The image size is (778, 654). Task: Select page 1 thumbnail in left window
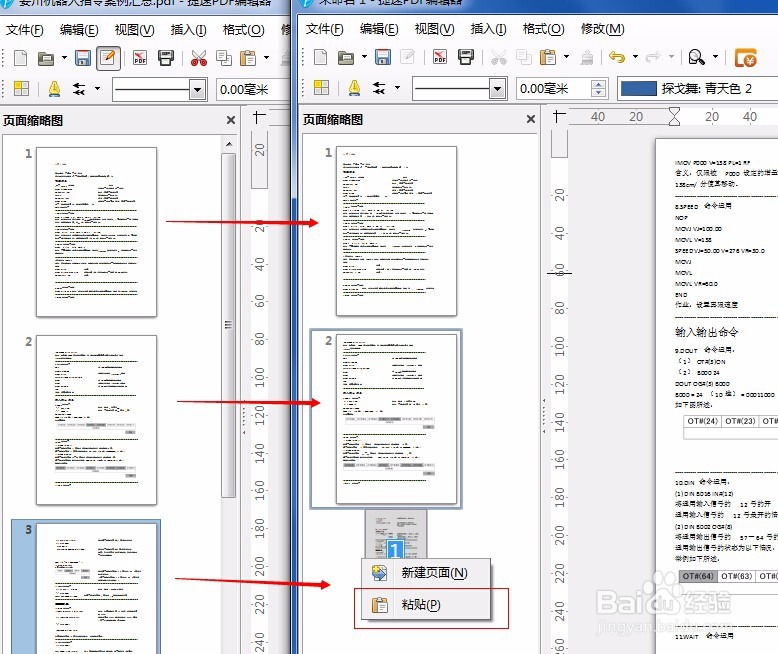(x=96, y=232)
